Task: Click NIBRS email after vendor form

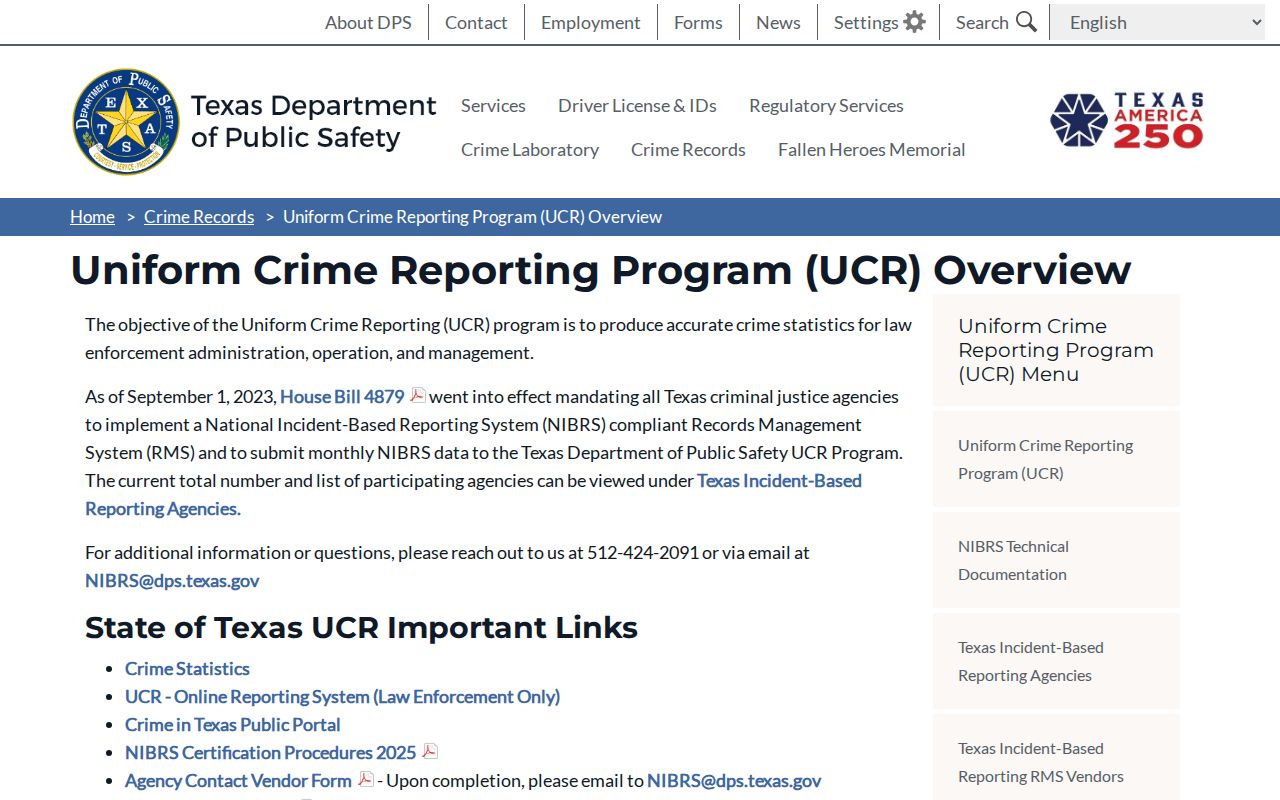Action: (x=734, y=780)
